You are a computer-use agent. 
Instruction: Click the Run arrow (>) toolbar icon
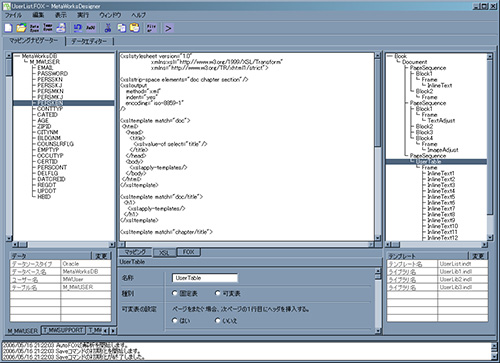(168, 28)
